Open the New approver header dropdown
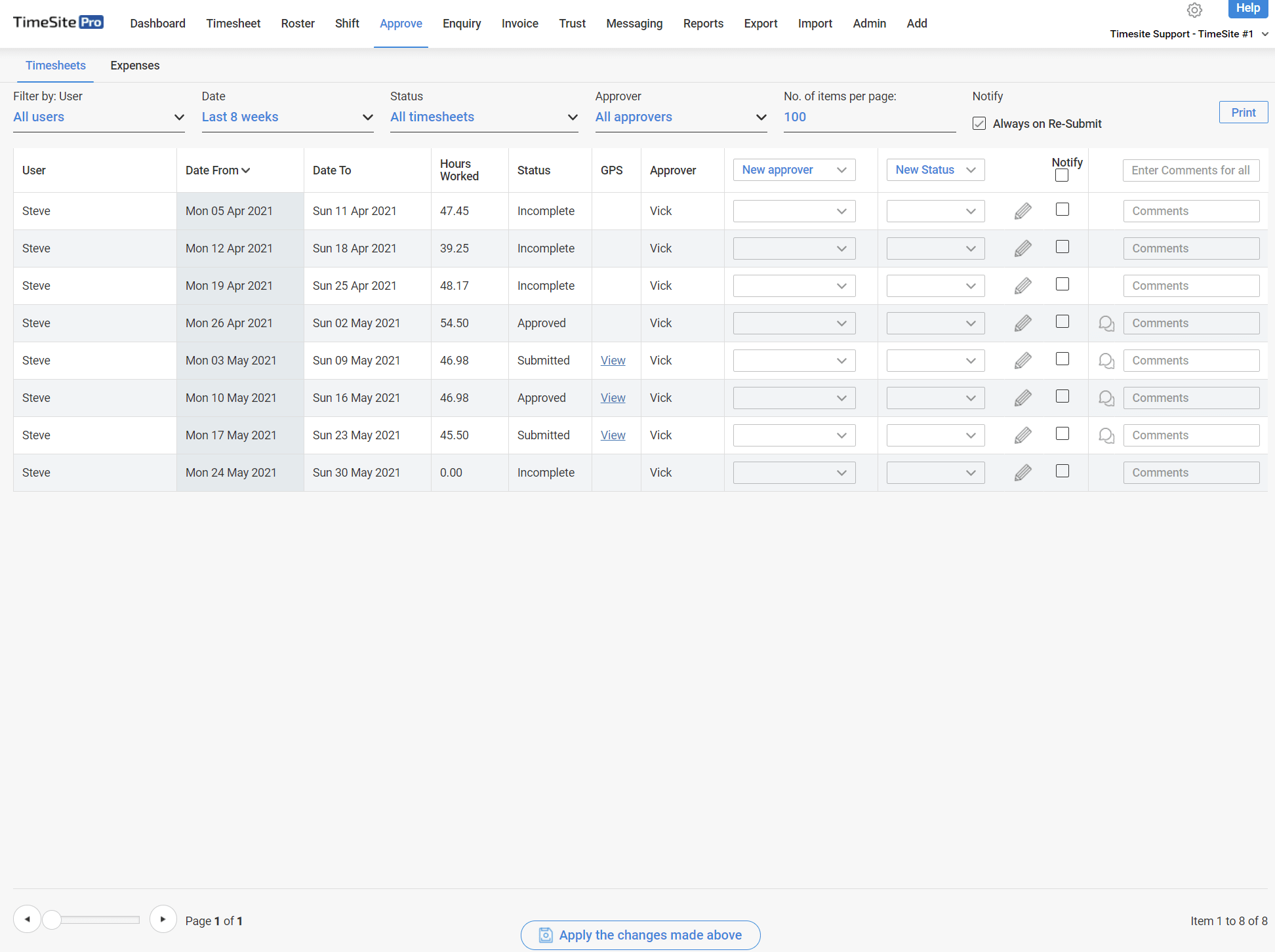Viewport: 1275px width, 952px height. point(794,170)
